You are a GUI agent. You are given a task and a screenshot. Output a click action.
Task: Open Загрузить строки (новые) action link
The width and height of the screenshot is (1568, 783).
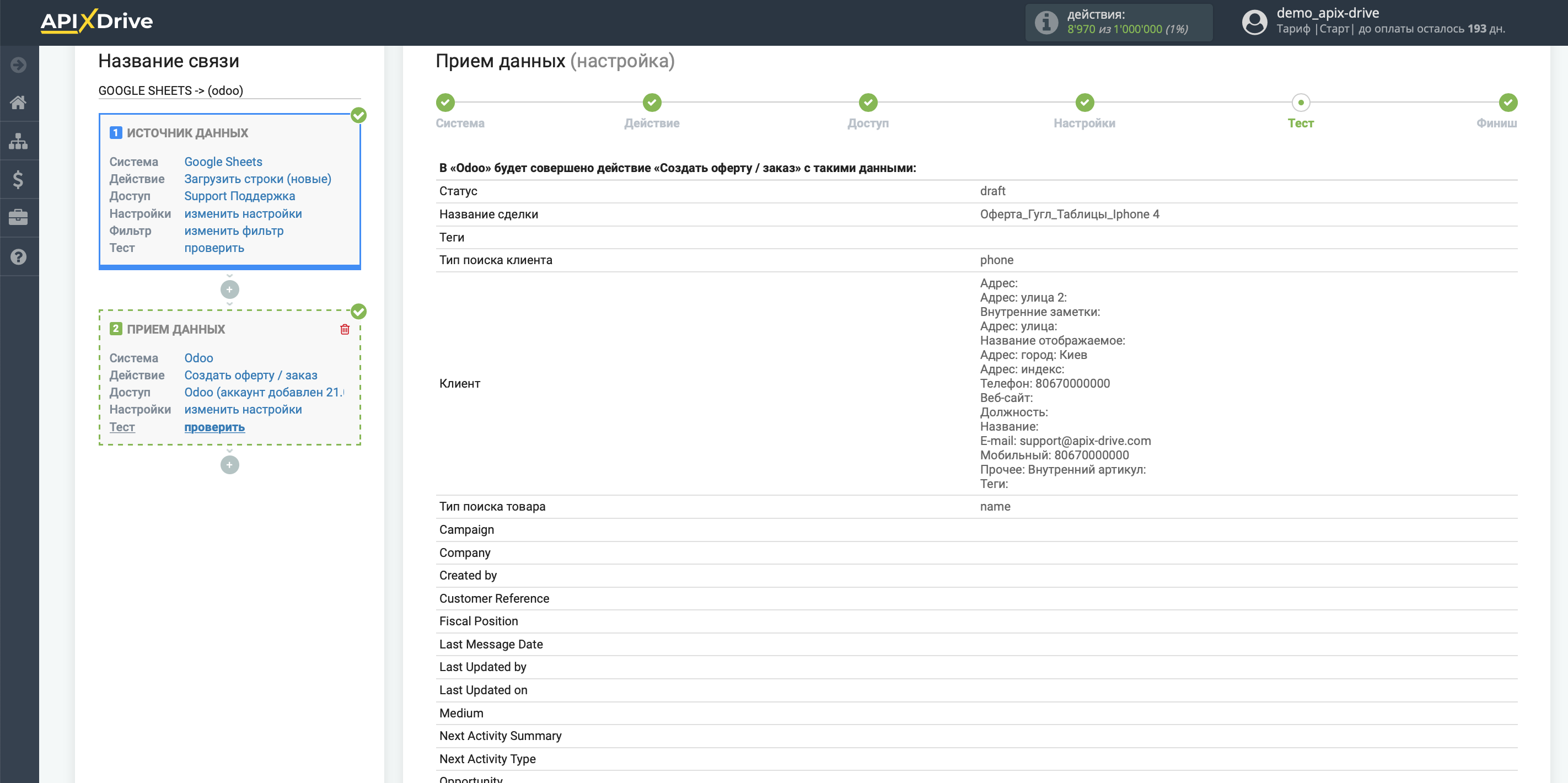[x=258, y=179]
